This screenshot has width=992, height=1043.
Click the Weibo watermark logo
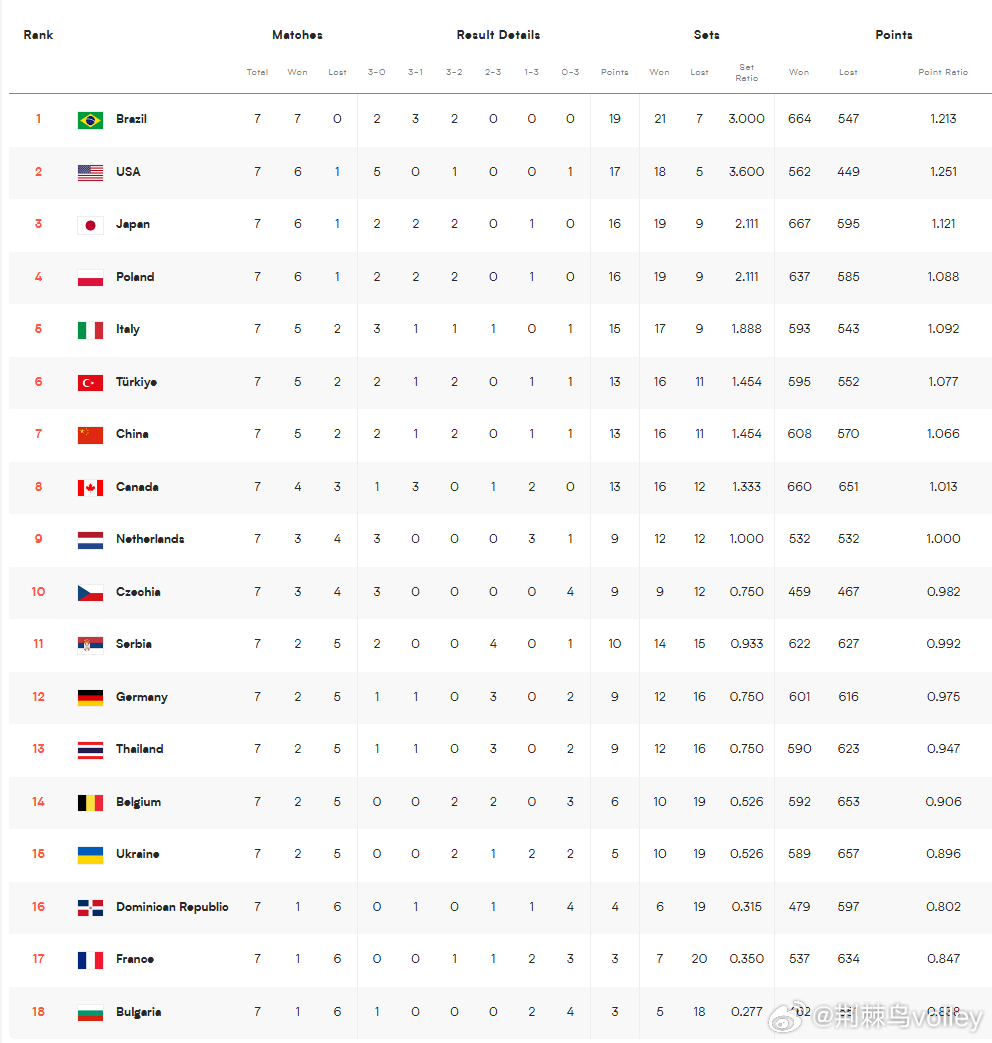pos(789,1016)
